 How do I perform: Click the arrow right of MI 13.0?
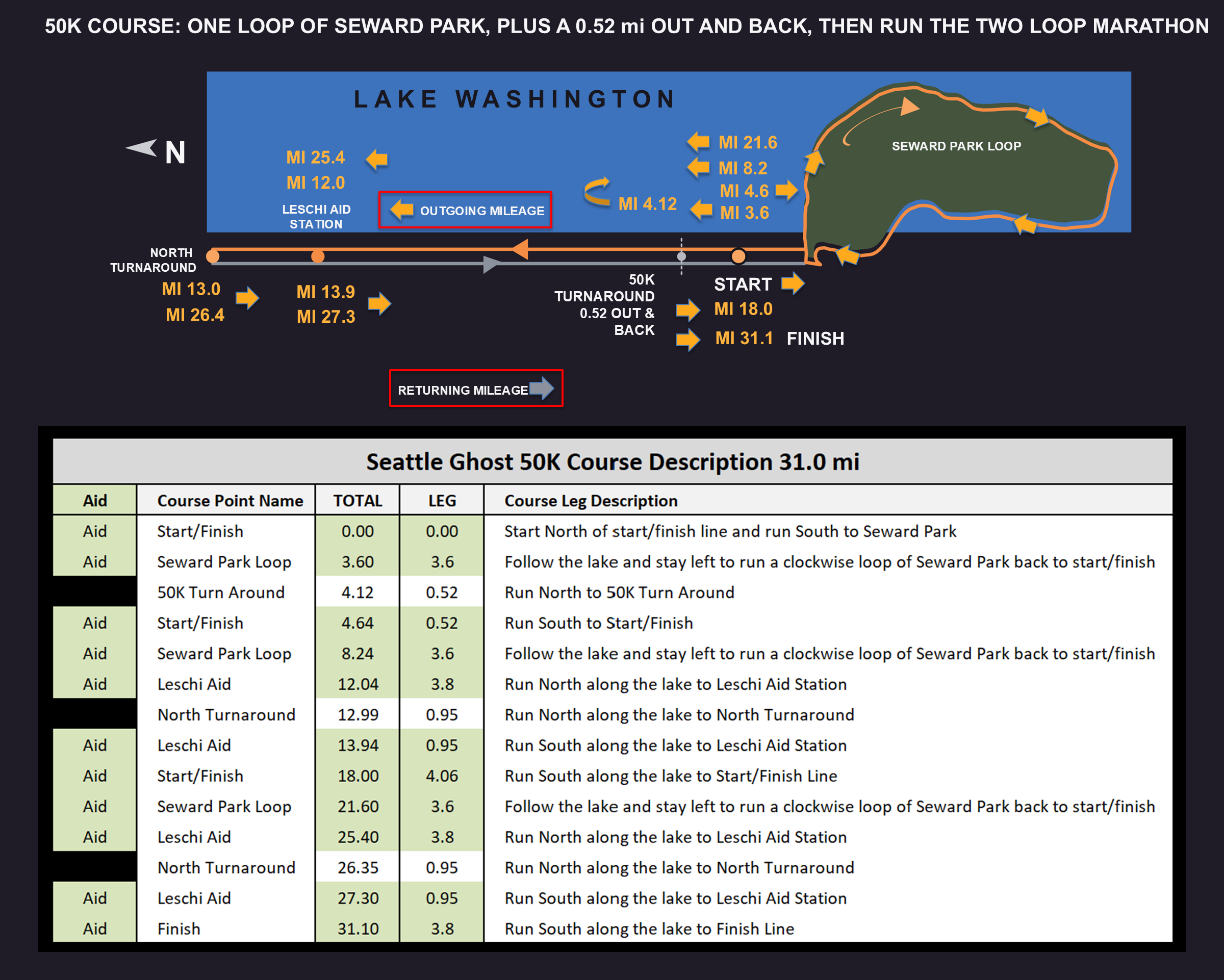(x=247, y=297)
